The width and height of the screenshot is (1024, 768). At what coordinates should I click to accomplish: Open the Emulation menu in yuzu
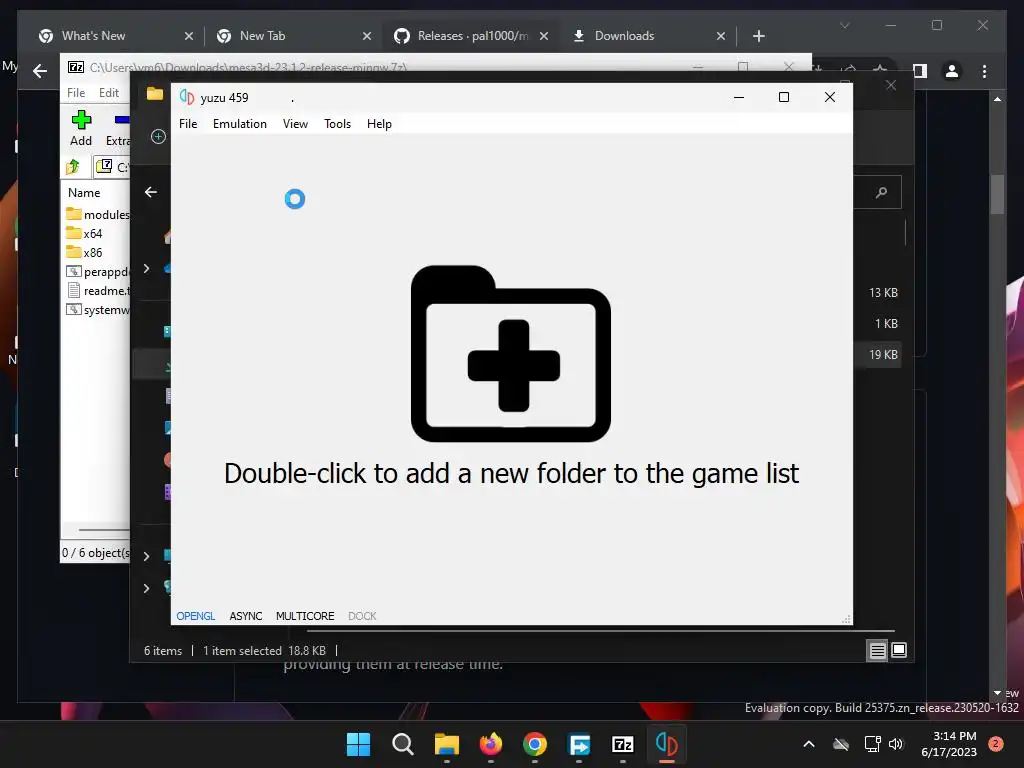(x=240, y=123)
